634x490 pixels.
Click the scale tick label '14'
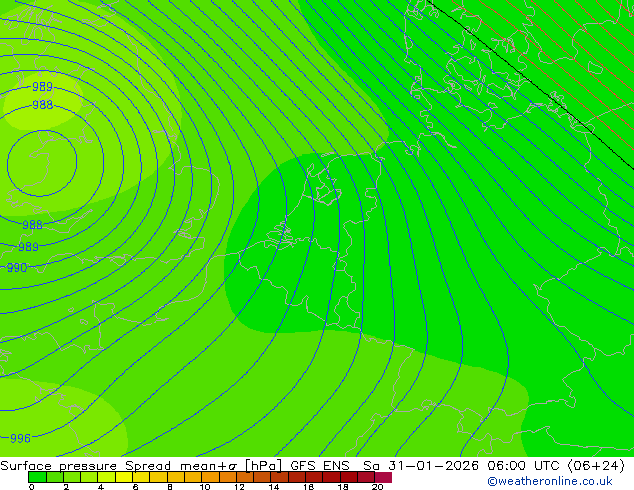274,487
